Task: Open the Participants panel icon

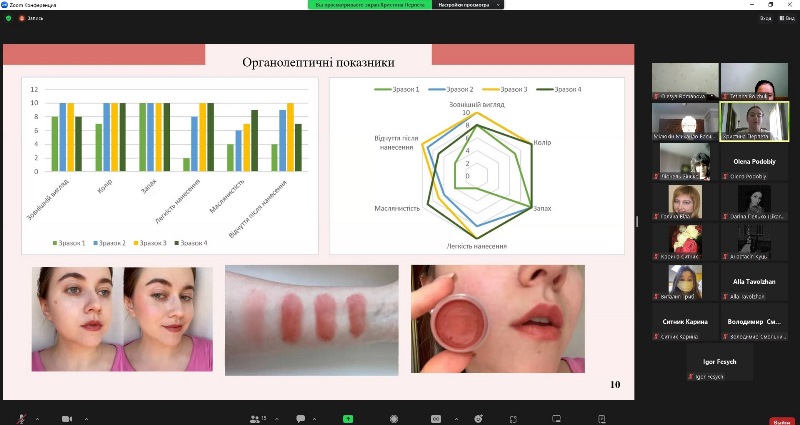Action: pyautogui.click(x=255, y=419)
